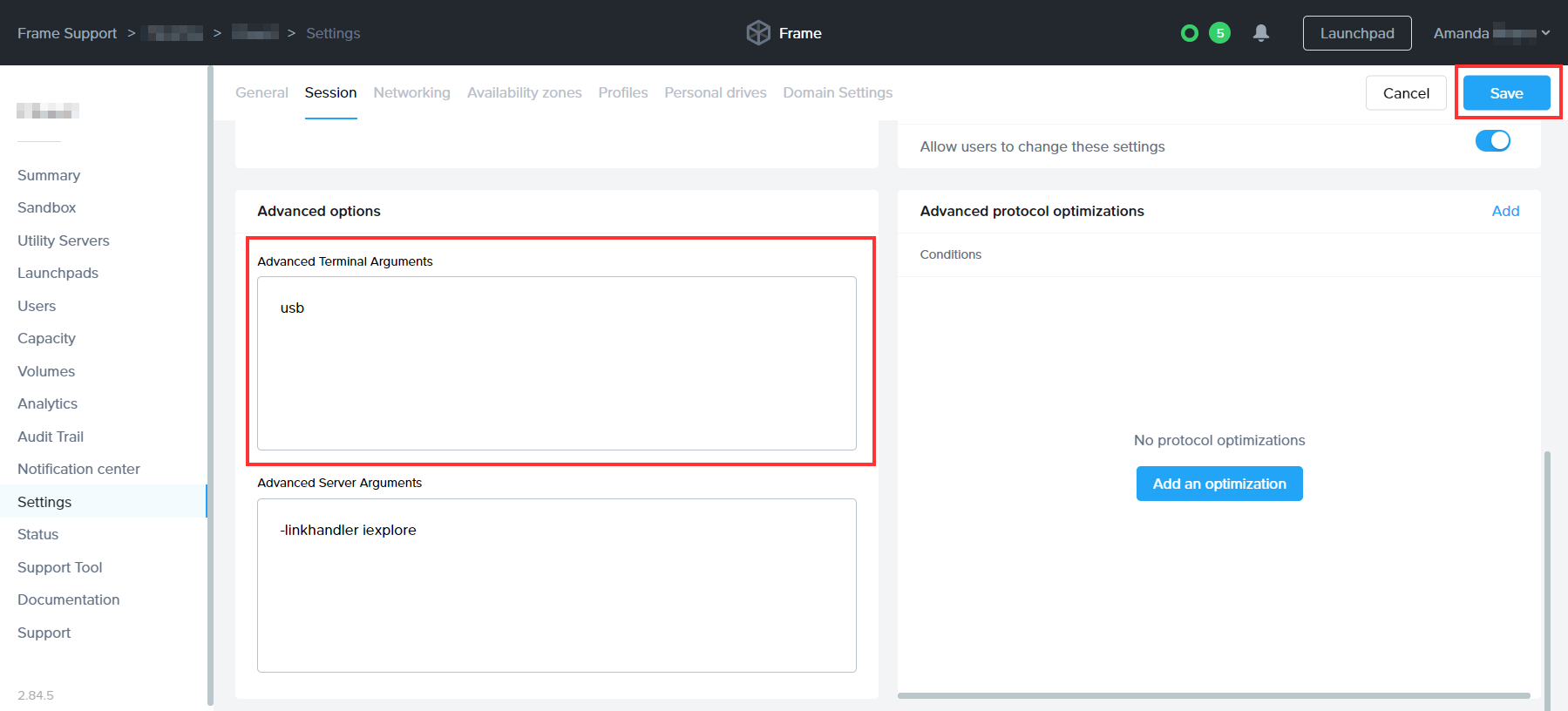The image size is (1568, 711).
Task: Open the notifications bell icon
Action: (1260, 33)
